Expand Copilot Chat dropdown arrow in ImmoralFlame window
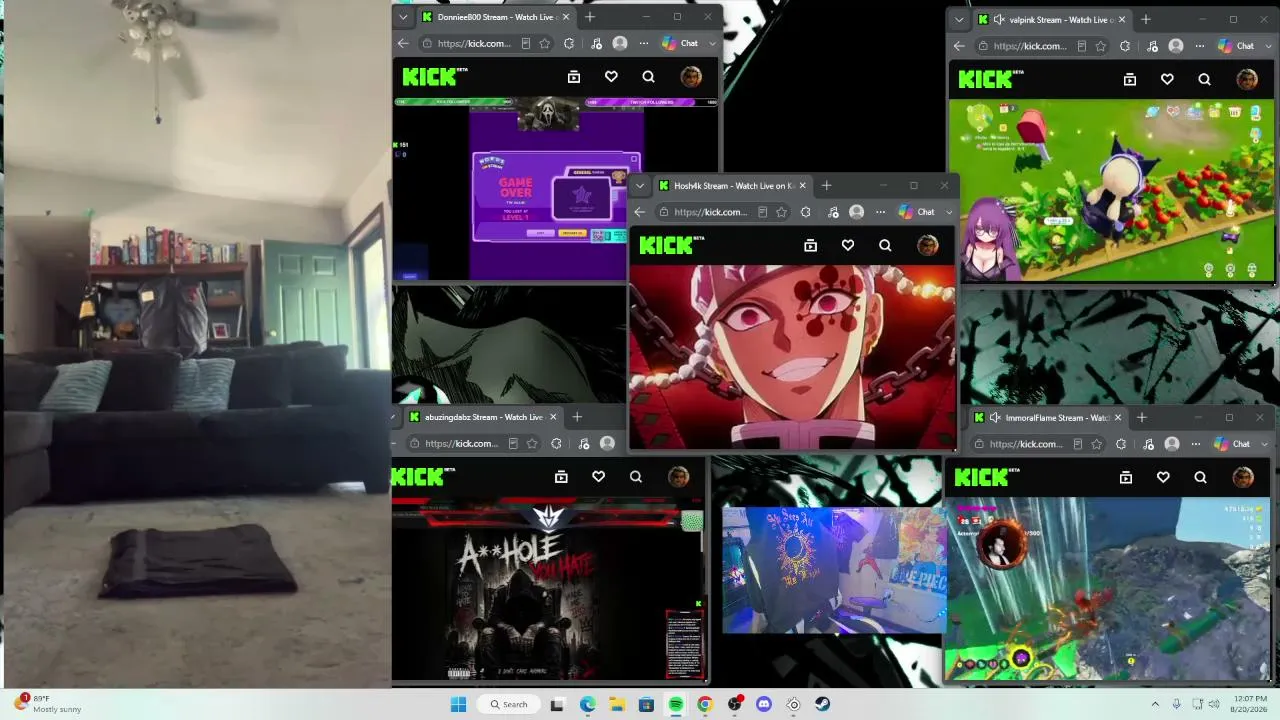The width and height of the screenshot is (1280, 720). click(x=1265, y=444)
